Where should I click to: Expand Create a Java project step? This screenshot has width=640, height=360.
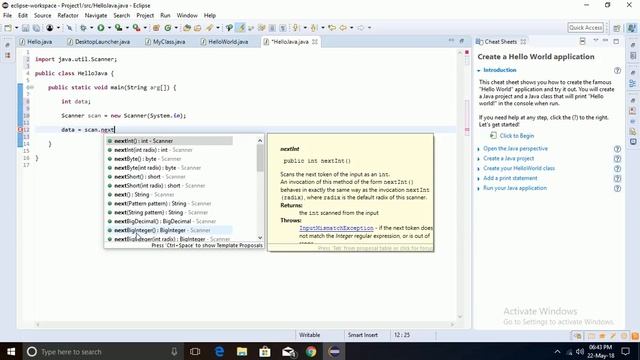coord(479,159)
